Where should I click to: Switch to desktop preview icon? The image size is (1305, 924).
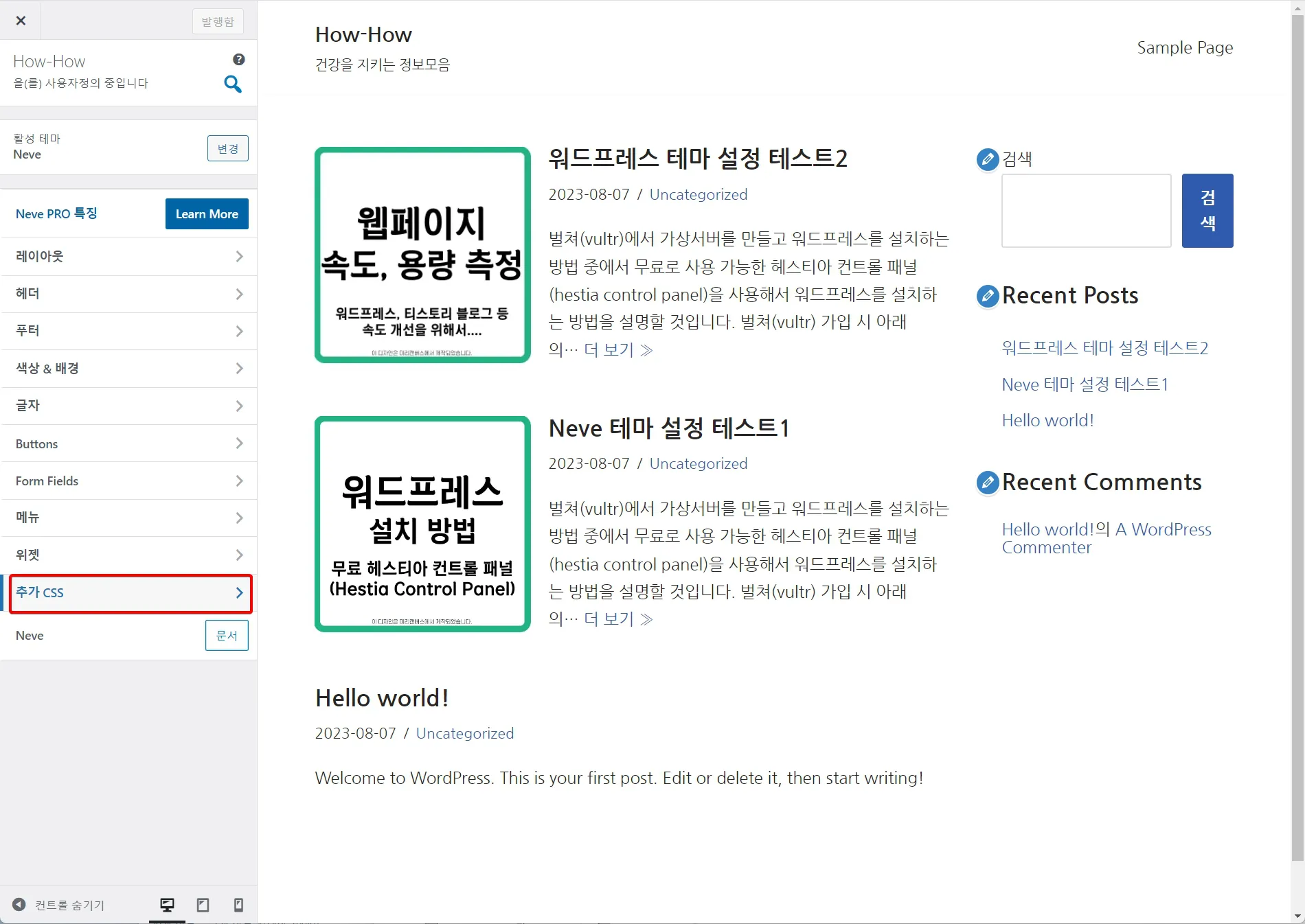(167, 905)
